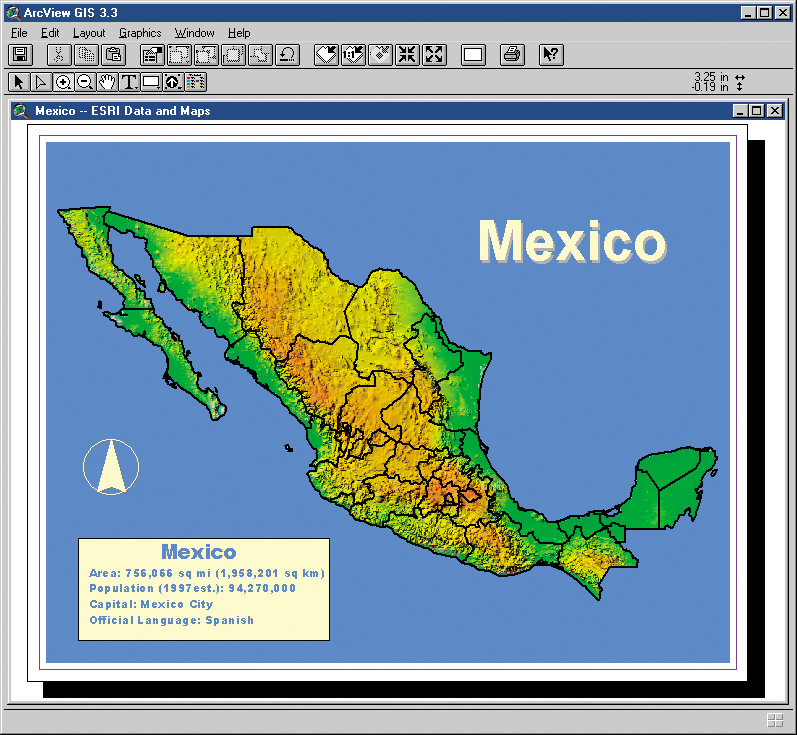
Task: Select the Pan hand tool
Action: (x=107, y=82)
